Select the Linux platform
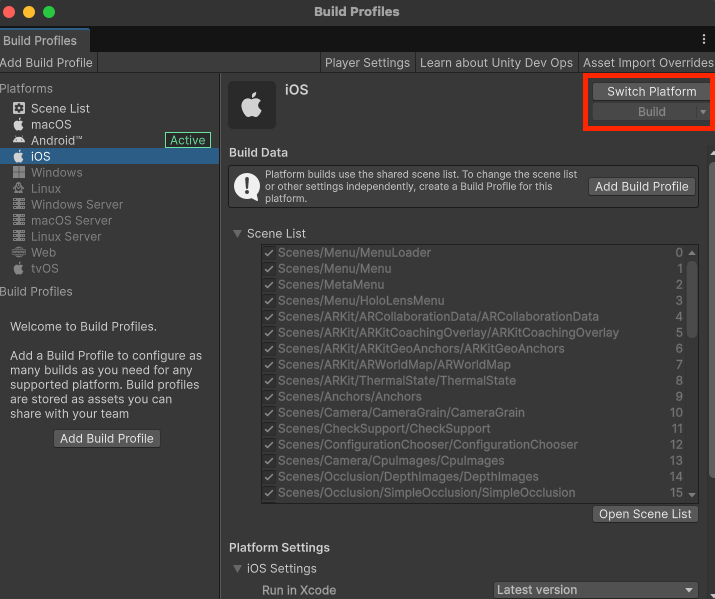 tap(109, 188)
